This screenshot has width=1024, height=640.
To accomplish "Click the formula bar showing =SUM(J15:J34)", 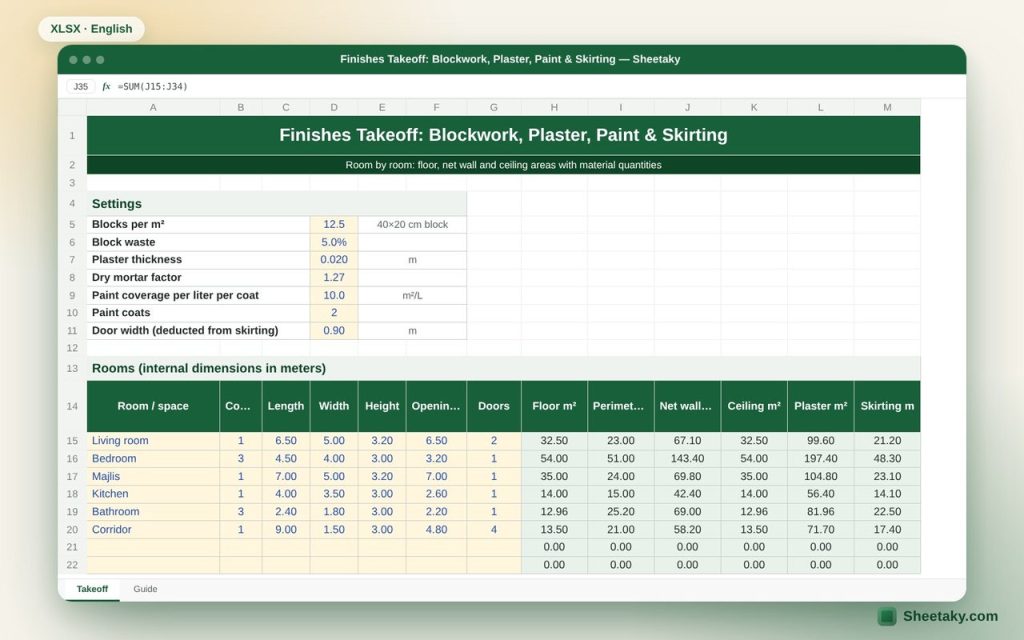I will tap(152, 86).
